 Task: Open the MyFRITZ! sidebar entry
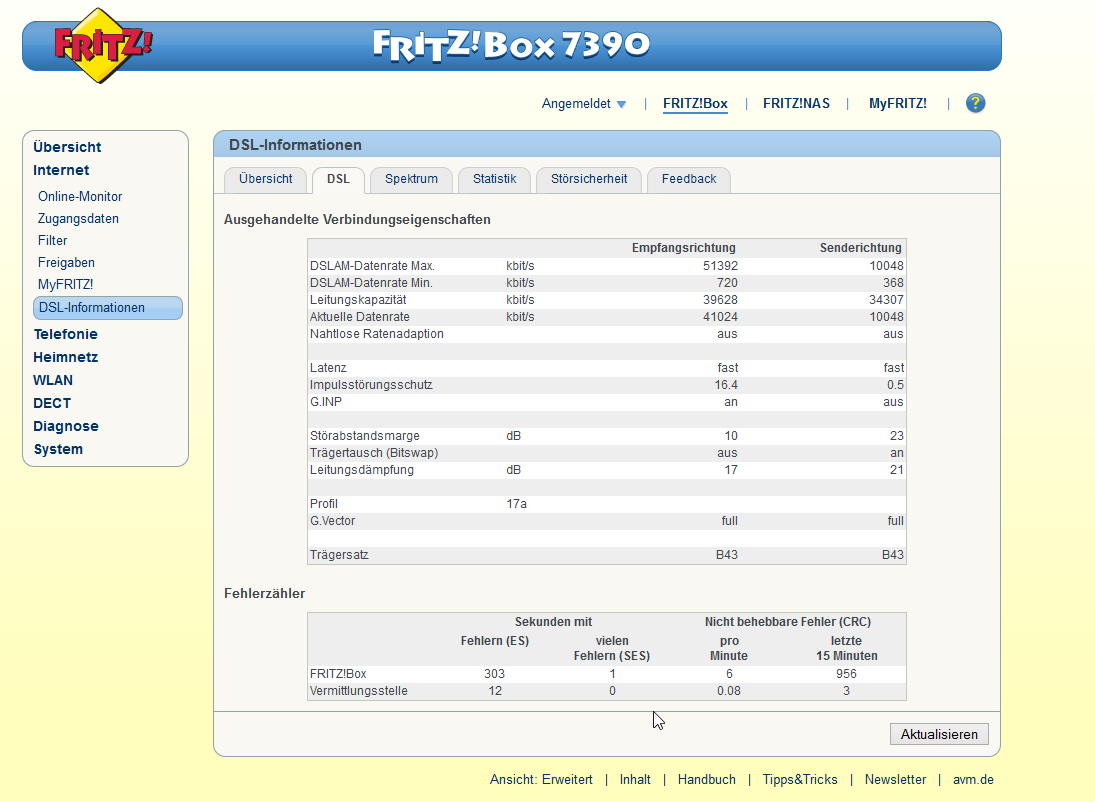[x=66, y=284]
